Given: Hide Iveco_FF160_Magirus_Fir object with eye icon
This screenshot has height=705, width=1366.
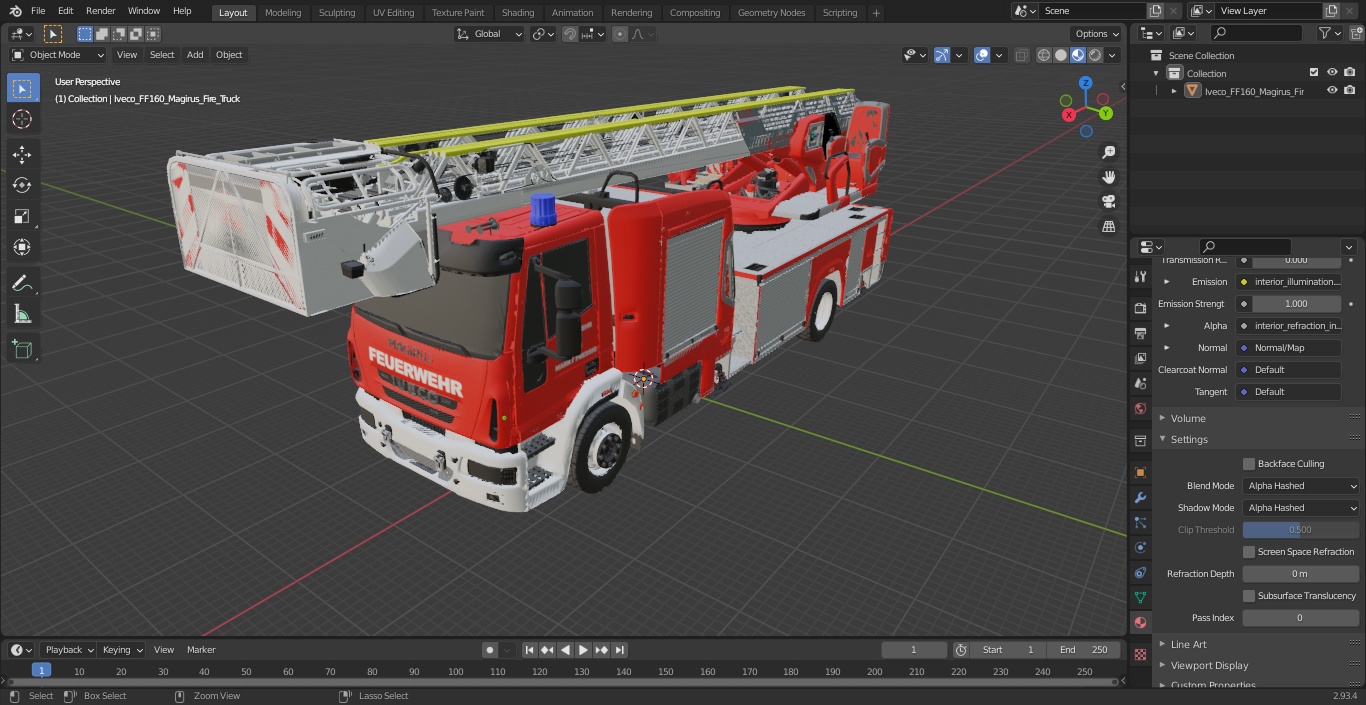Looking at the screenshot, I should pos(1332,91).
